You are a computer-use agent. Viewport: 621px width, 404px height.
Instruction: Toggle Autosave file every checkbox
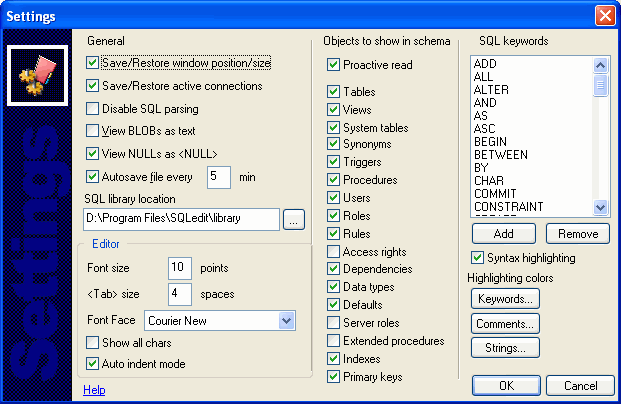[x=93, y=177]
